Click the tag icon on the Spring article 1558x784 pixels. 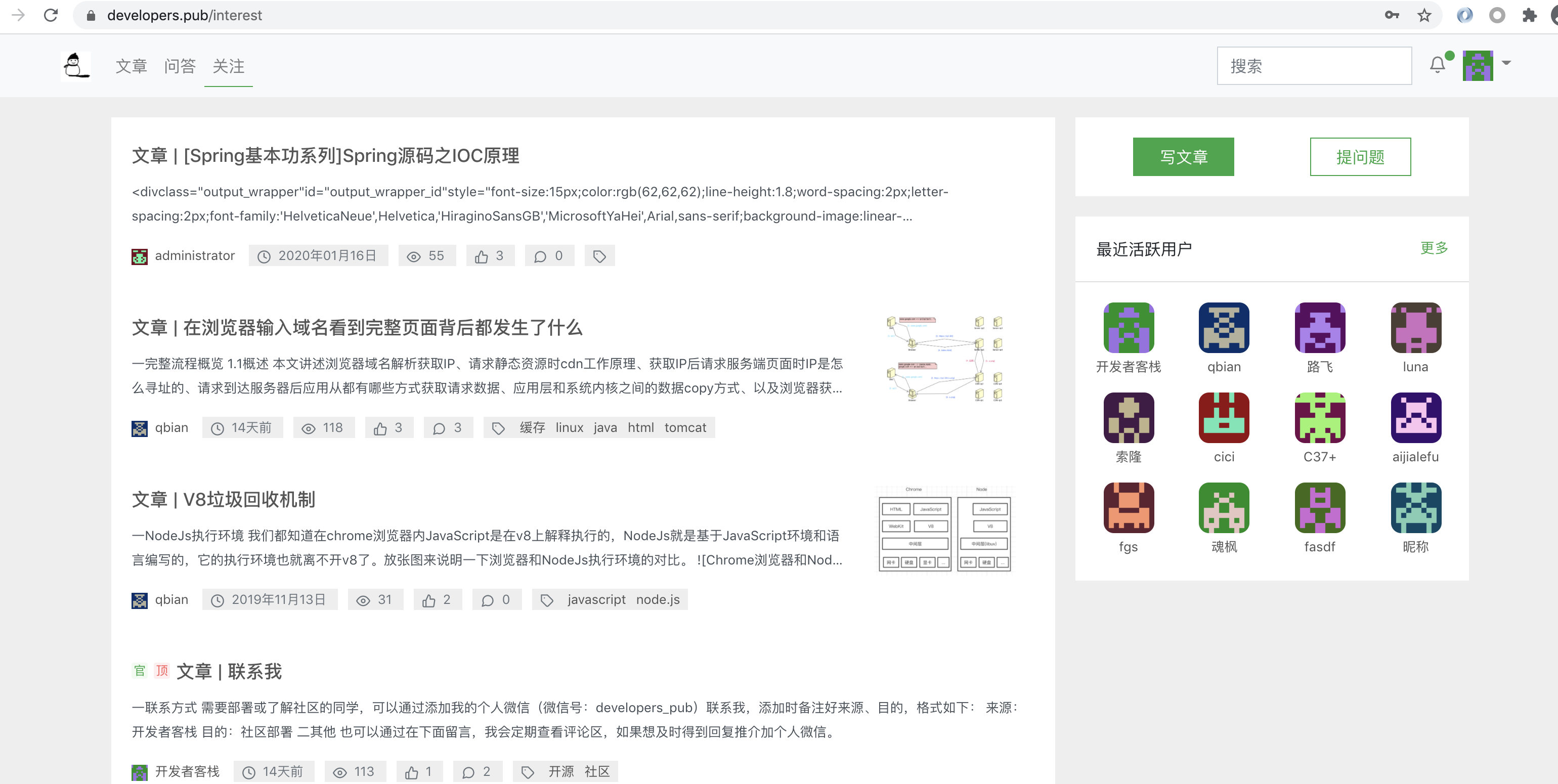coord(599,255)
